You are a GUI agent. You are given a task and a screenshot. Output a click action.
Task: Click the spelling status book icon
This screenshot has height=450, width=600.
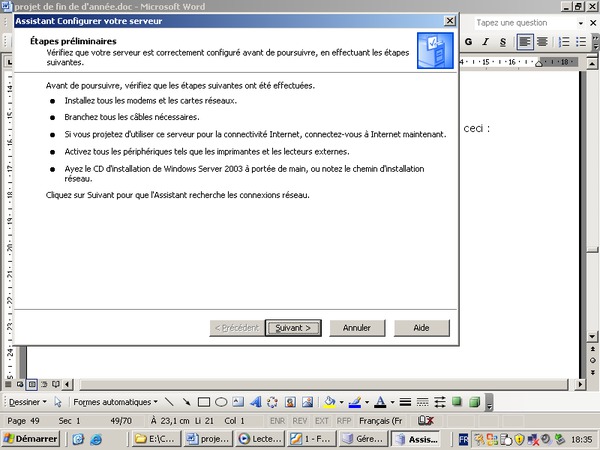pos(426,421)
